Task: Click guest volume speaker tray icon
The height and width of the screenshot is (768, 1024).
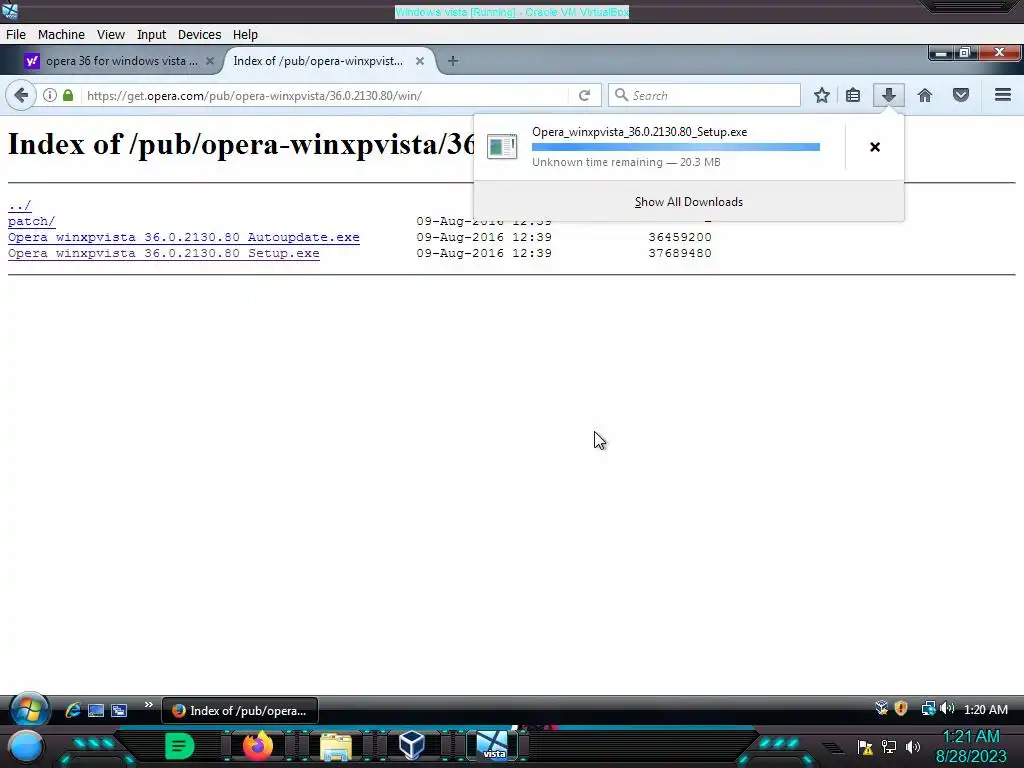Action: click(x=948, y=709)
